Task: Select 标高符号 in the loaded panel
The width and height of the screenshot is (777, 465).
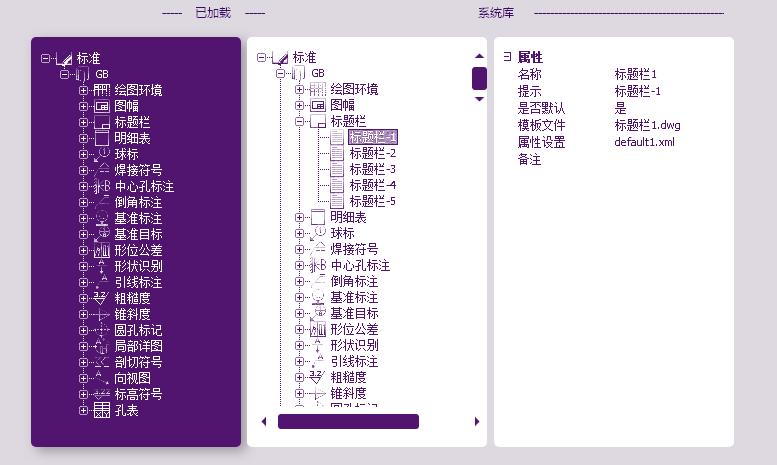Action: 138,394
